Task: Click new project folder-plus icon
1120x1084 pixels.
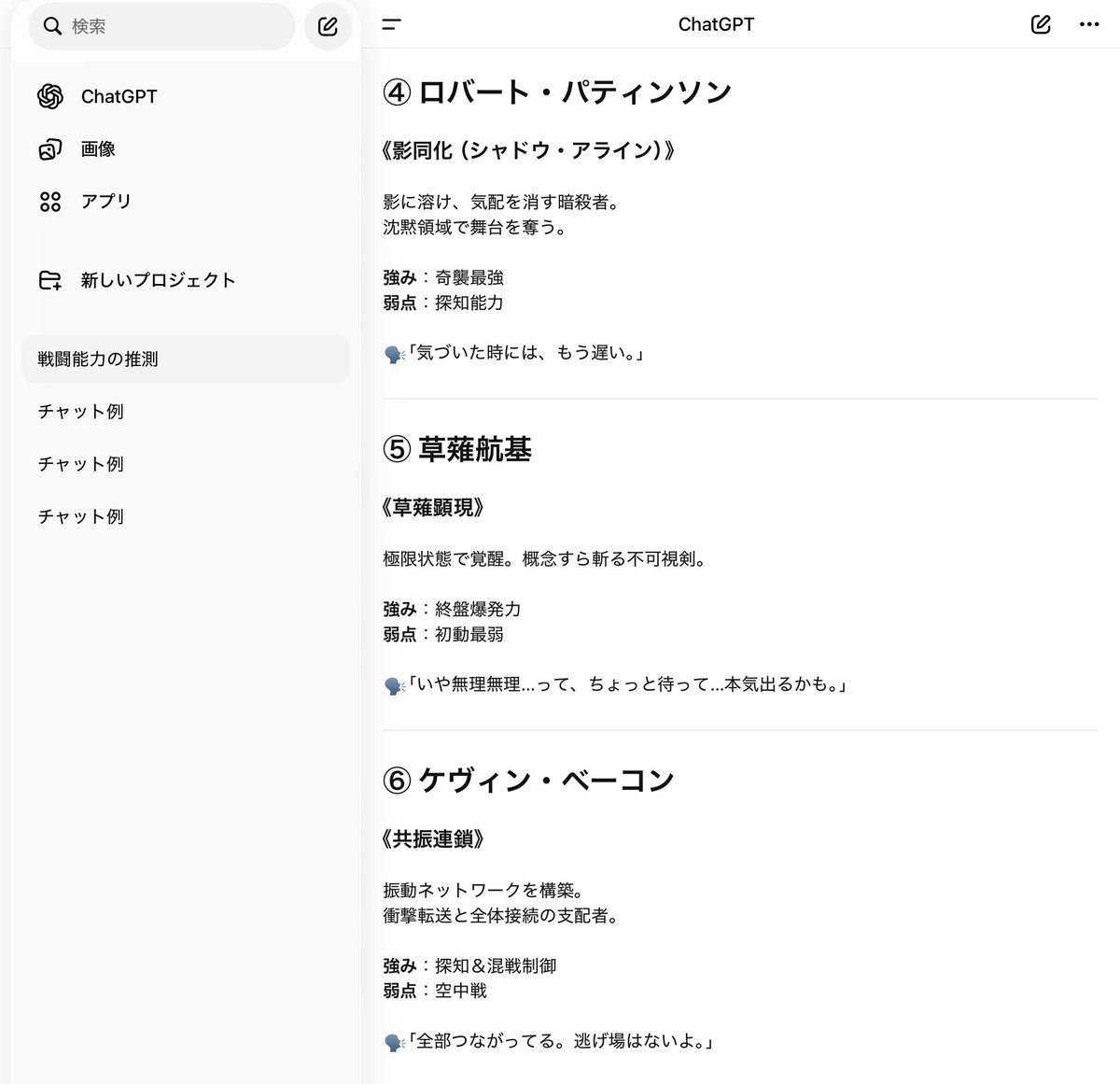Action: 50,280
